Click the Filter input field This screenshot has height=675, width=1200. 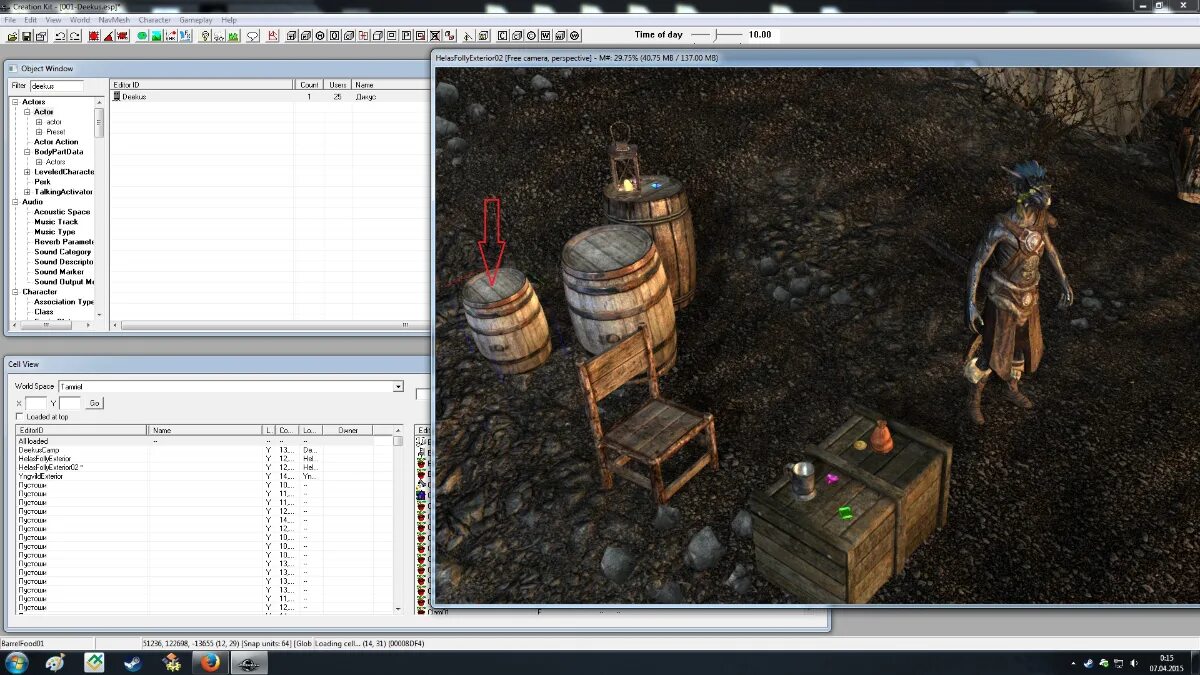[57, 86]
